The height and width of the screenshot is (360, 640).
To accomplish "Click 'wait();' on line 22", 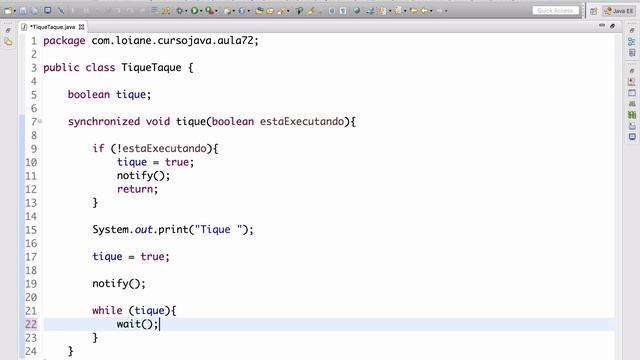I will pos(137,324).
